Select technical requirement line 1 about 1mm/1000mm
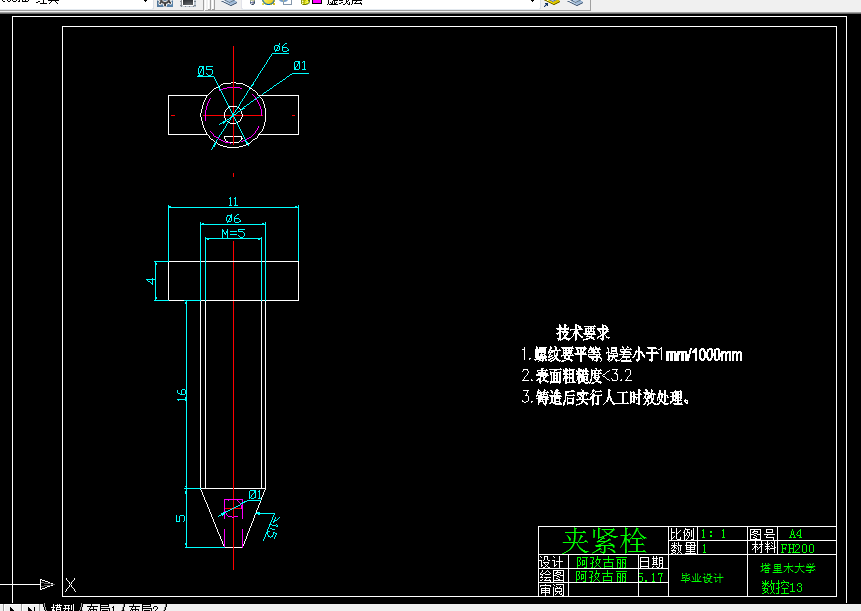Viewport: 861px width, 611px height. (x=631, y=355)
